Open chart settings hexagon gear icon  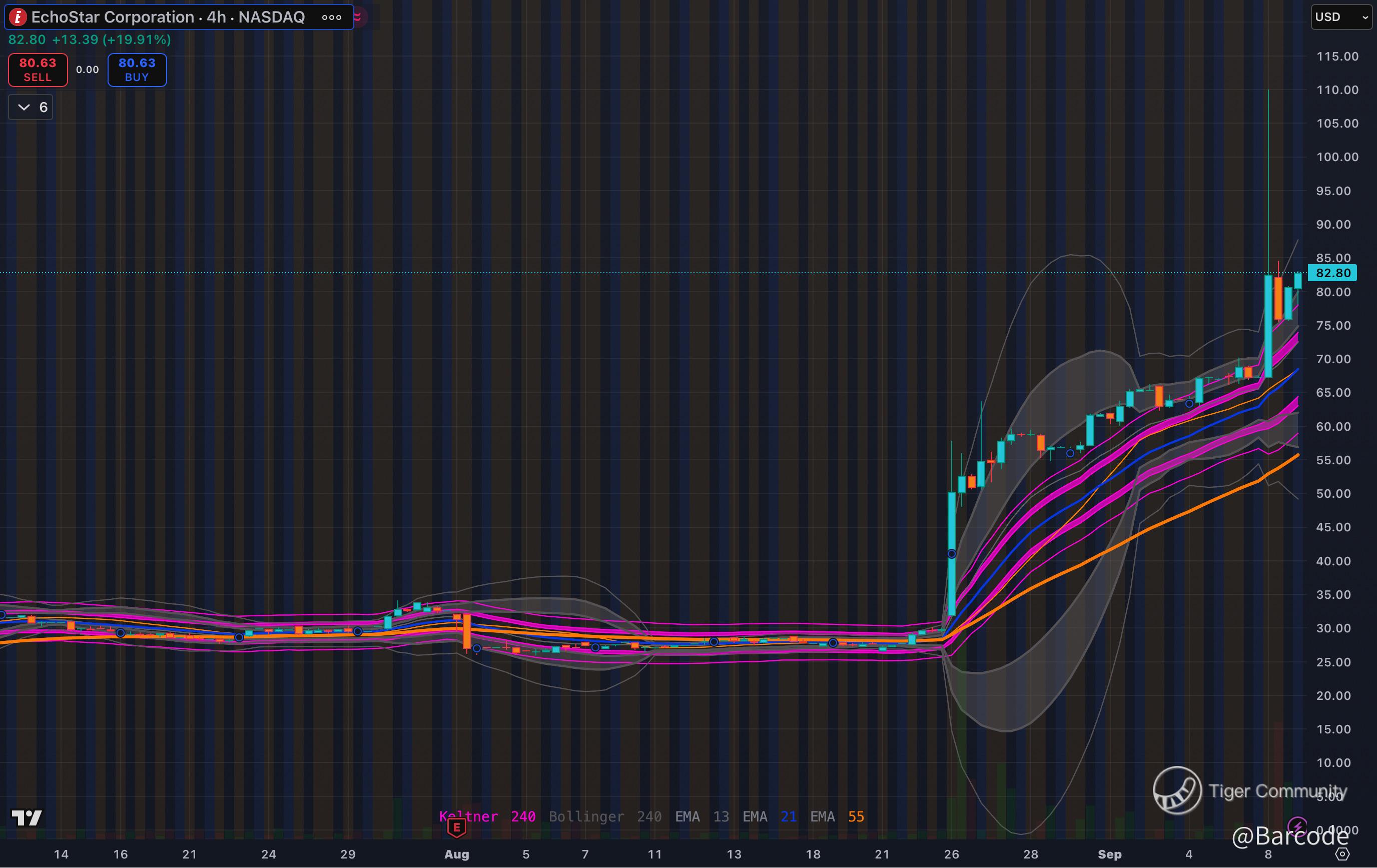tap(1342, 854)
